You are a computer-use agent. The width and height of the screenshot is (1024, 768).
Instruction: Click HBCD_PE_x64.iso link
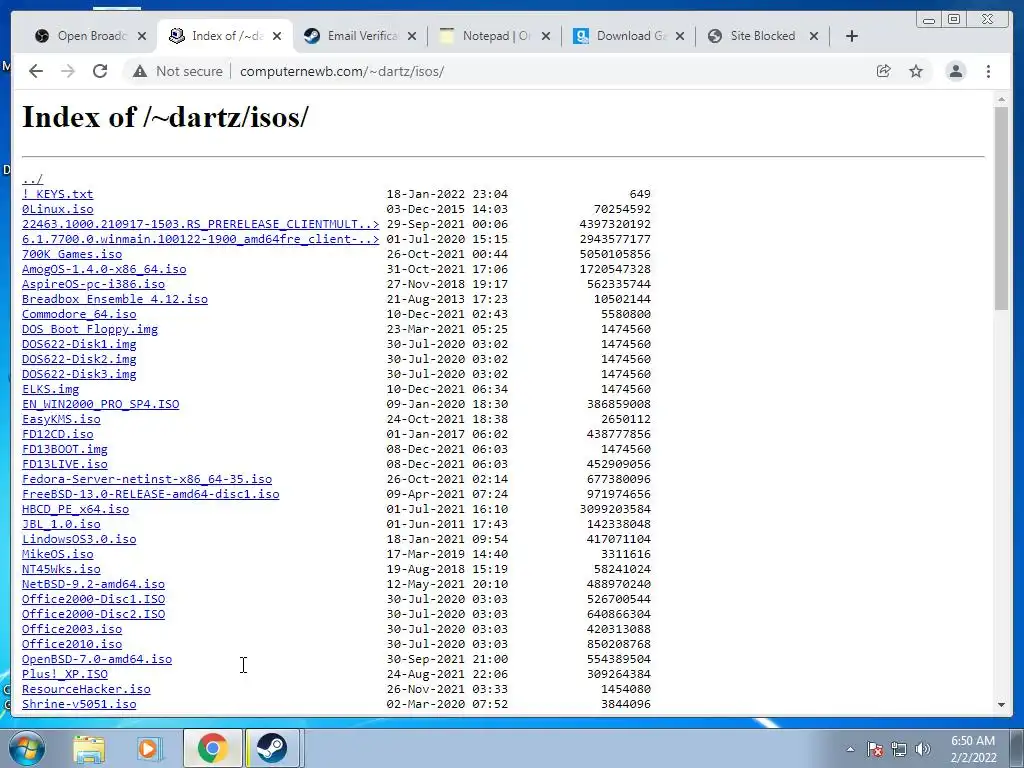pyautogui.click(x=75, y=509)
